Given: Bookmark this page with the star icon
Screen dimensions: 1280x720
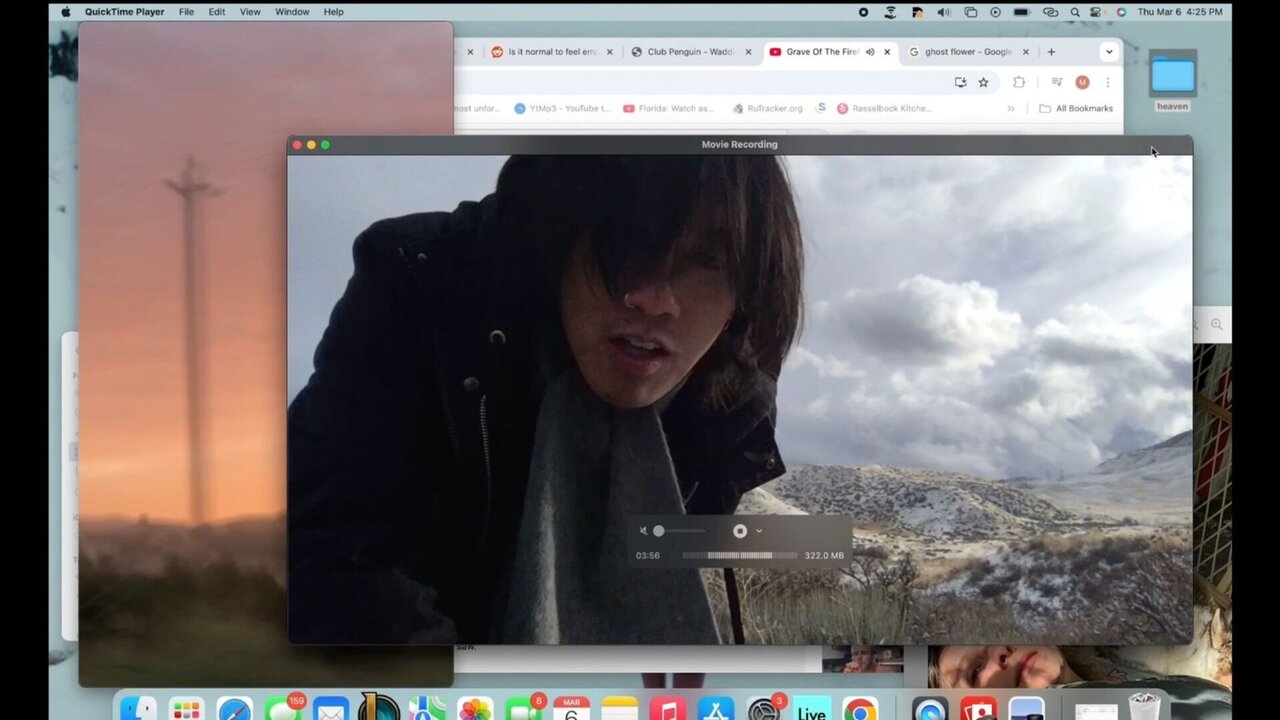Looking at the screenshot, I should [x=984, y=82].
